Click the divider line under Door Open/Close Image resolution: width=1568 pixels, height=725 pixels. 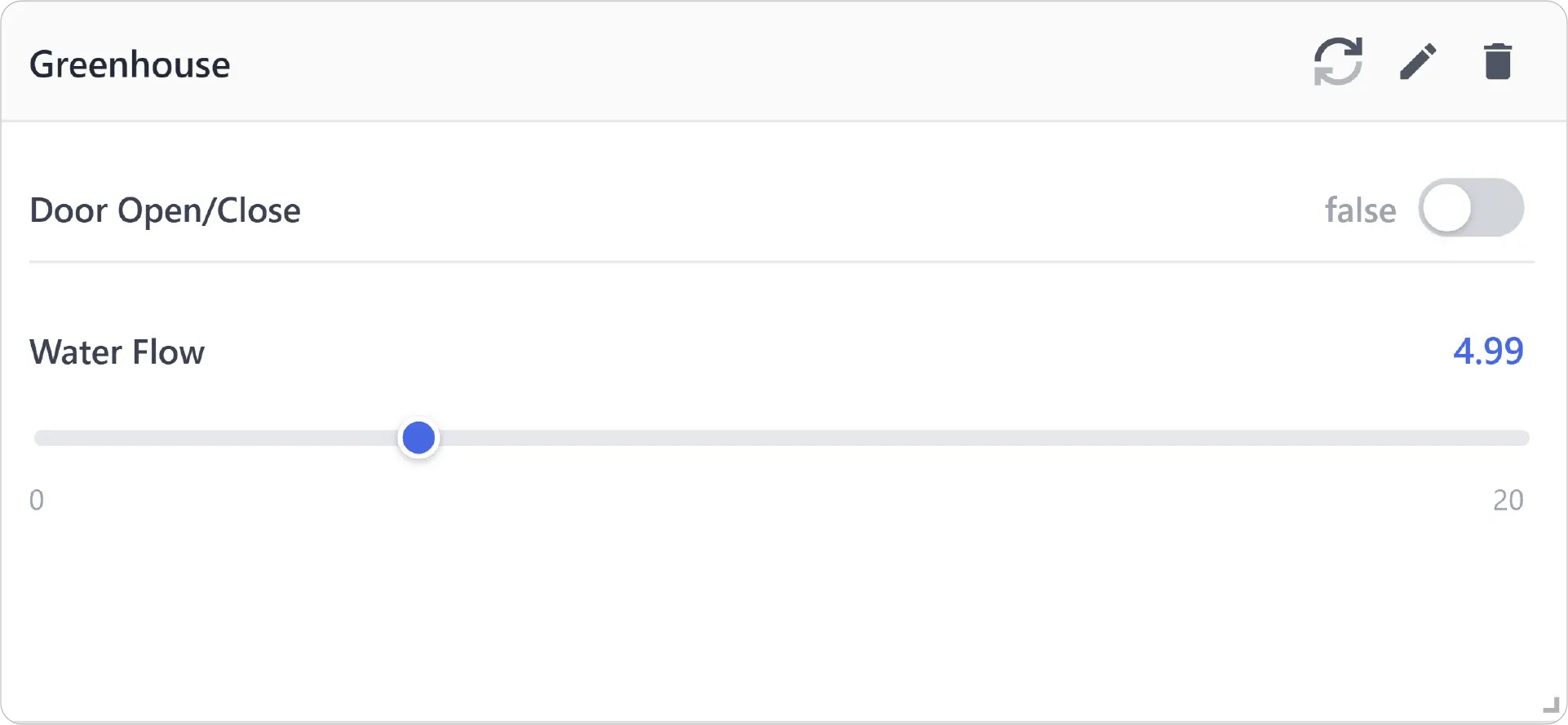click(x=782, y=262)
